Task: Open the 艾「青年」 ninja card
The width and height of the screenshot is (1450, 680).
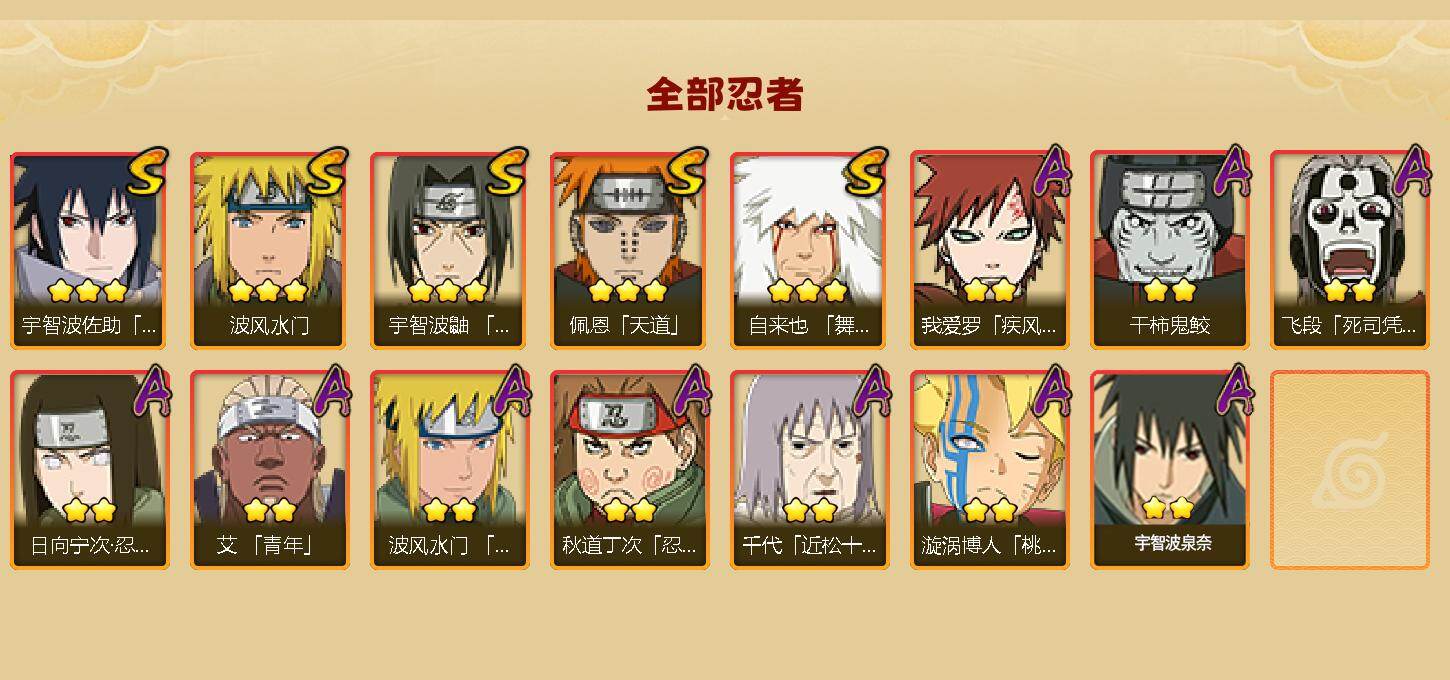Action: tap(269, 470)
